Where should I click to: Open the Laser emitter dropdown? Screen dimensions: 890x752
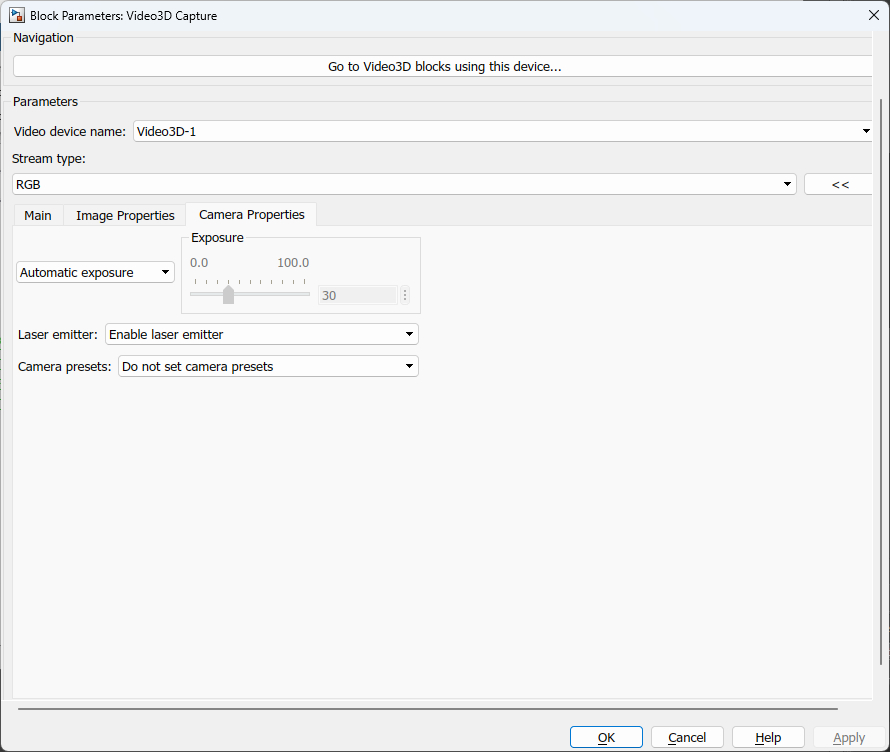pyautogui.click(x=408, y=334)
